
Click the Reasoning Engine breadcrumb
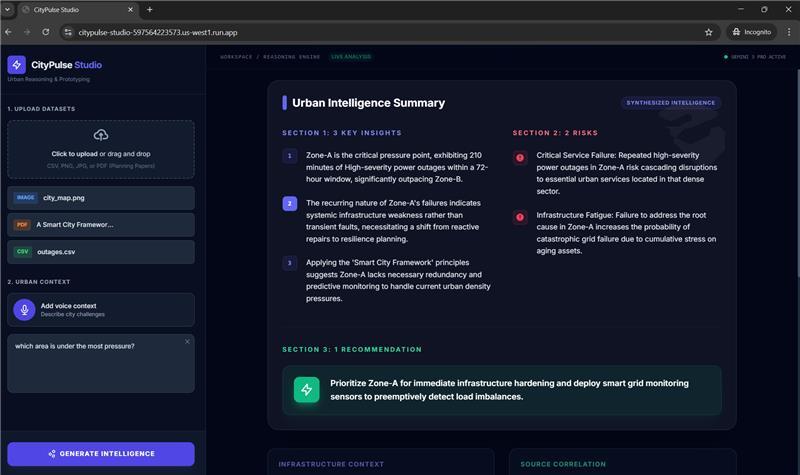[x=291, y=57]
